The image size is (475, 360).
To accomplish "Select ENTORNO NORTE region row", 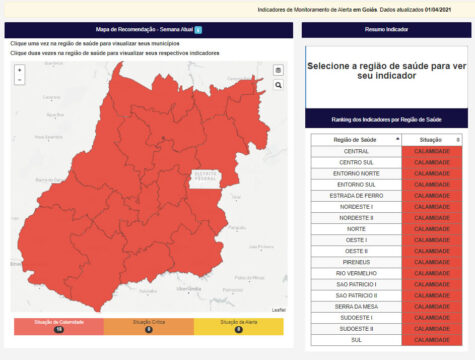I will [x=386, y=173].
